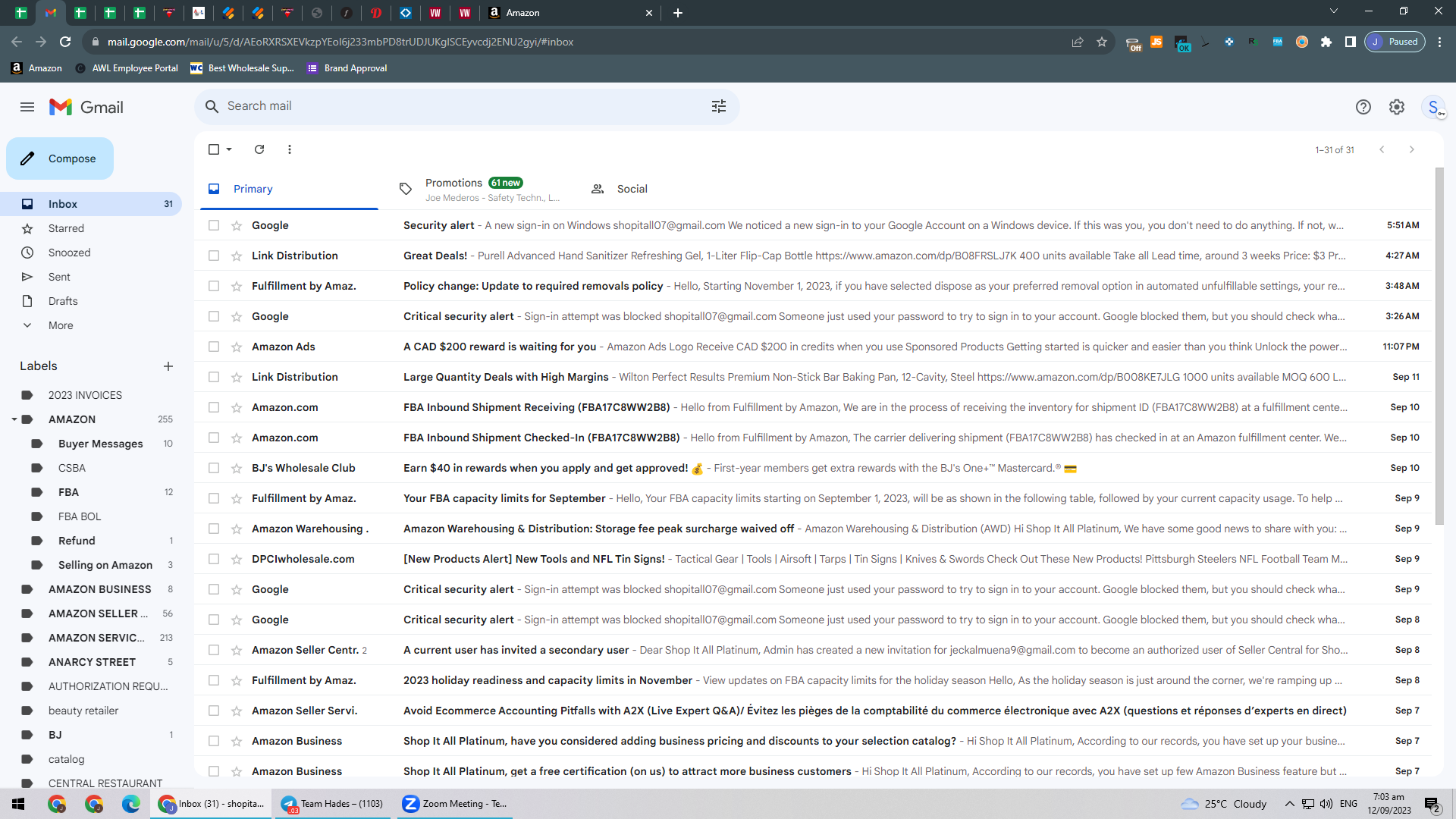Open the Brand Approval bookmark
Screen dimensions: 1456x819
tap(347, 68)
